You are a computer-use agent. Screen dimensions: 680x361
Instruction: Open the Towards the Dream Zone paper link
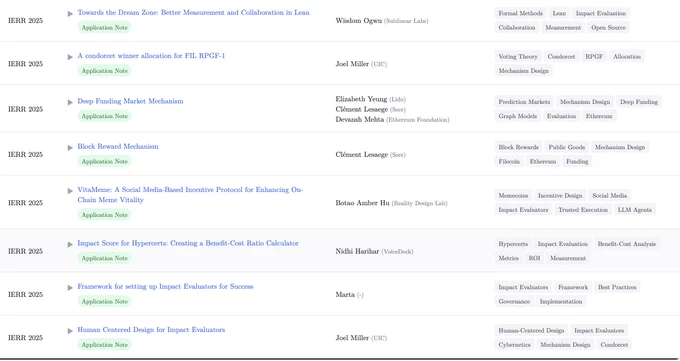coord(193,13)
